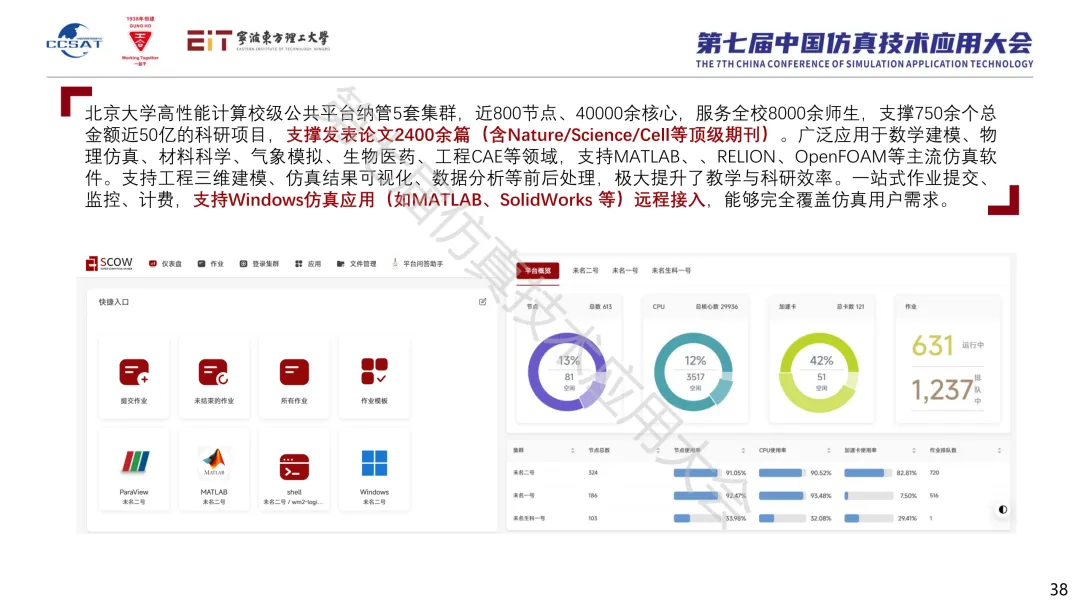Image resolution: width=1080 pixels, height=608 pixels.
Task: Click the 93.48% CPU usage bar
Action: 781,496
